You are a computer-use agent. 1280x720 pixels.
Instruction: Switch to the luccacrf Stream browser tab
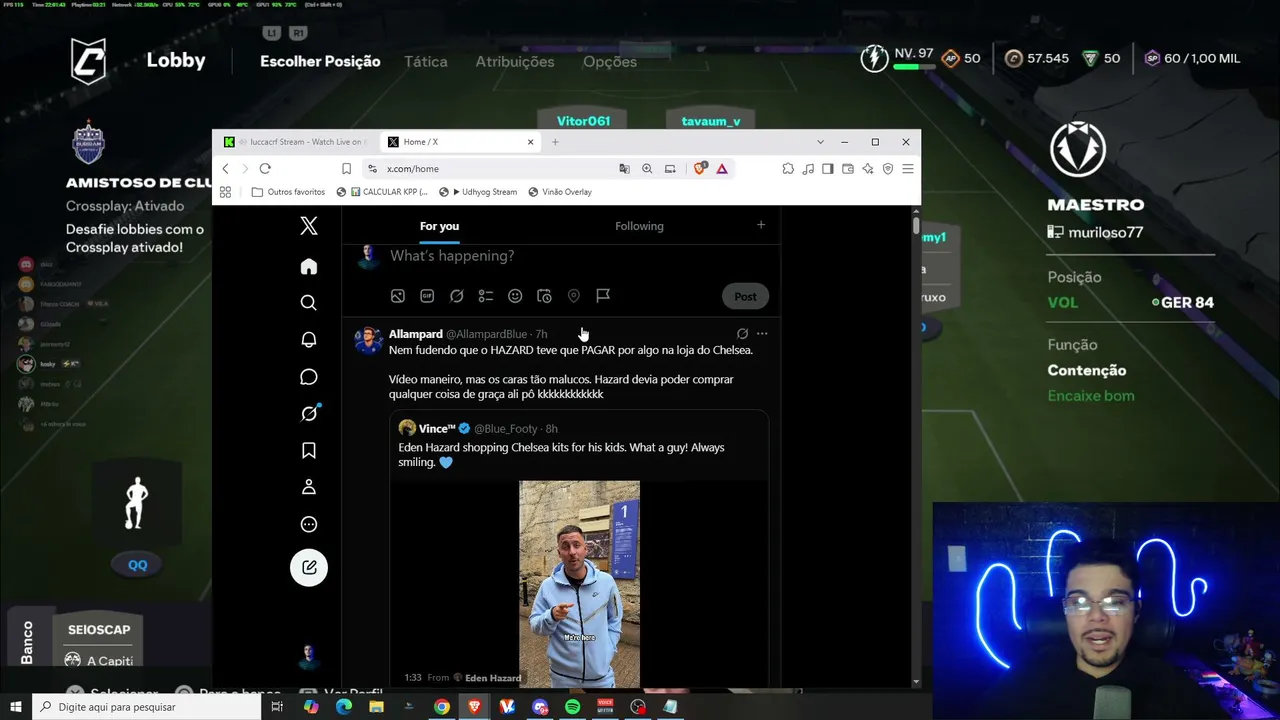pos(298,142)
